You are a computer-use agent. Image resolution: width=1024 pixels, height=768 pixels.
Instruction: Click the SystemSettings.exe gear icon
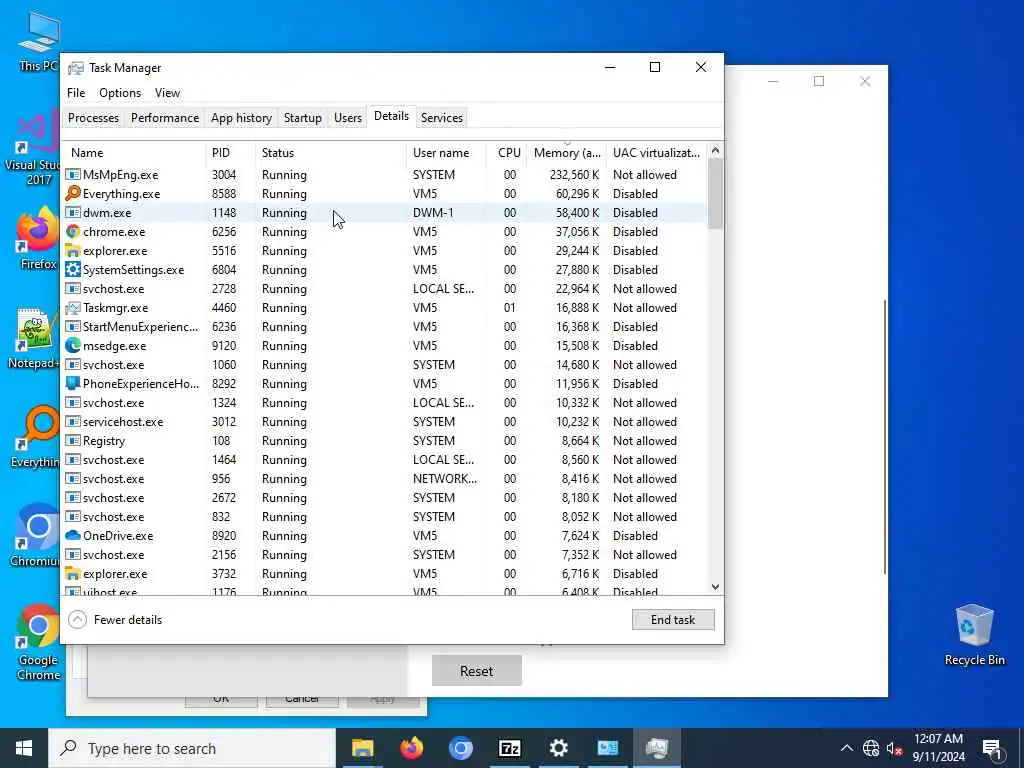[x=73, y=270]
